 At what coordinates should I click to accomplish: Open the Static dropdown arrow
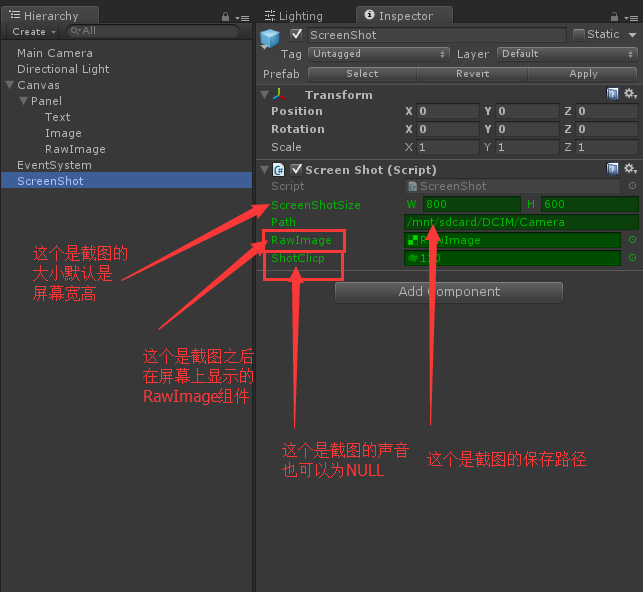[632, 35]
